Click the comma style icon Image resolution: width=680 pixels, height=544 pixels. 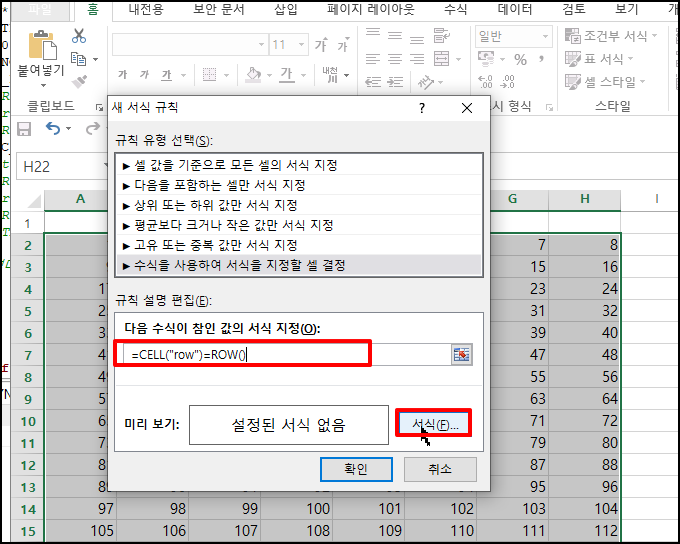[541, 59]
